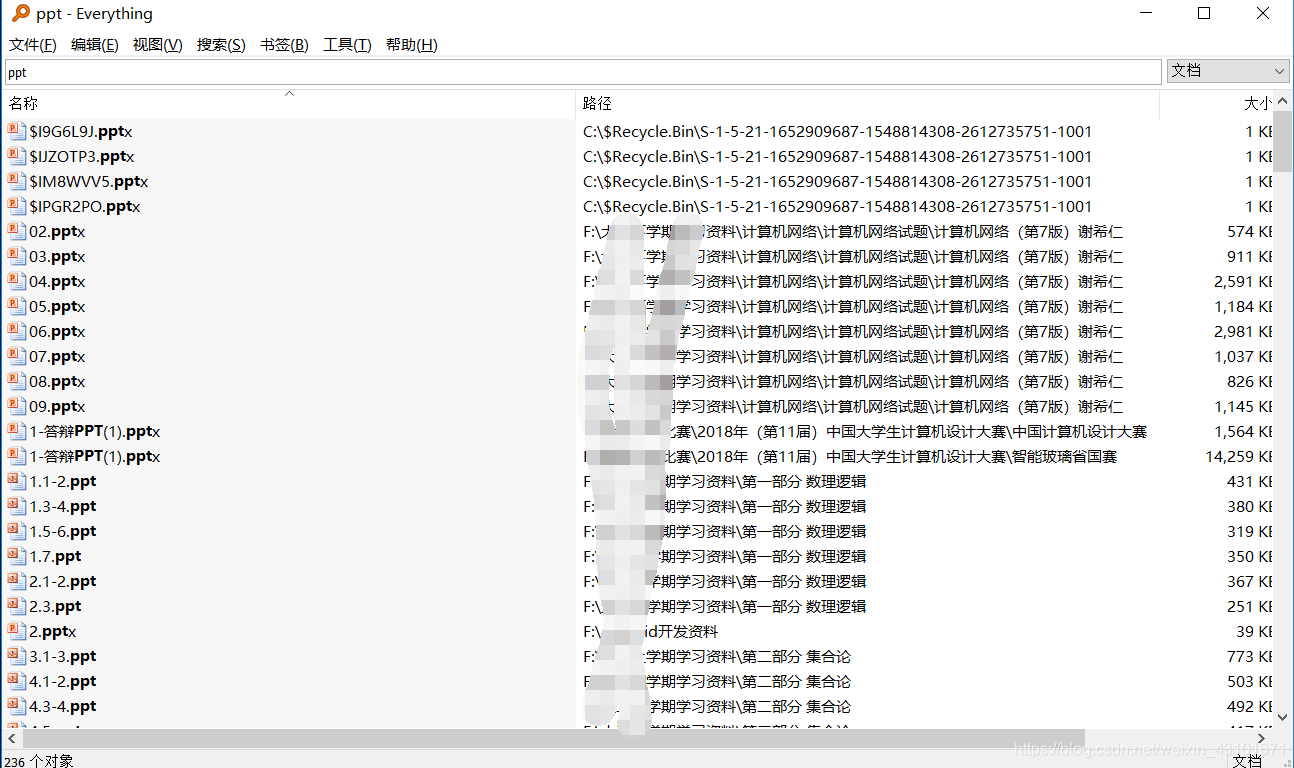The image size is (1294, 768).
Task: Click the Everything magnifier icon in title bar
Action: point(20,13)
